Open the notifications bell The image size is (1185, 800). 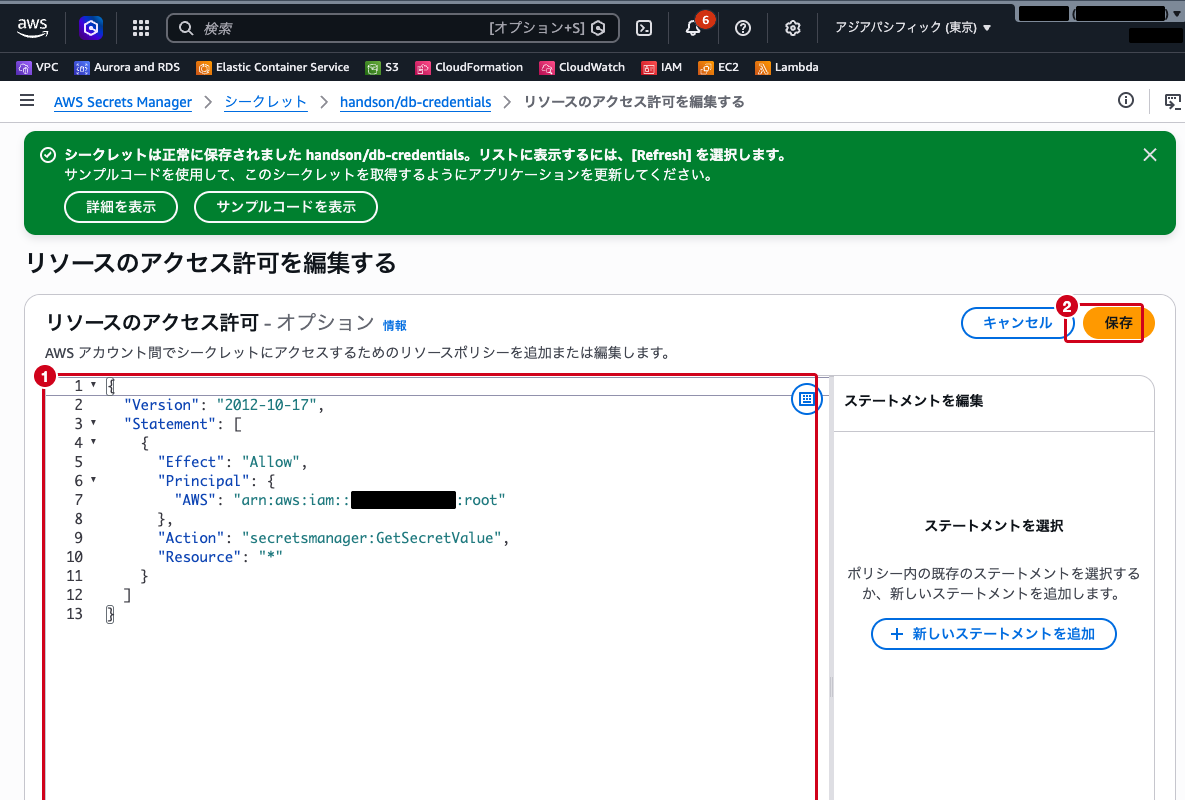coord(693,28)
